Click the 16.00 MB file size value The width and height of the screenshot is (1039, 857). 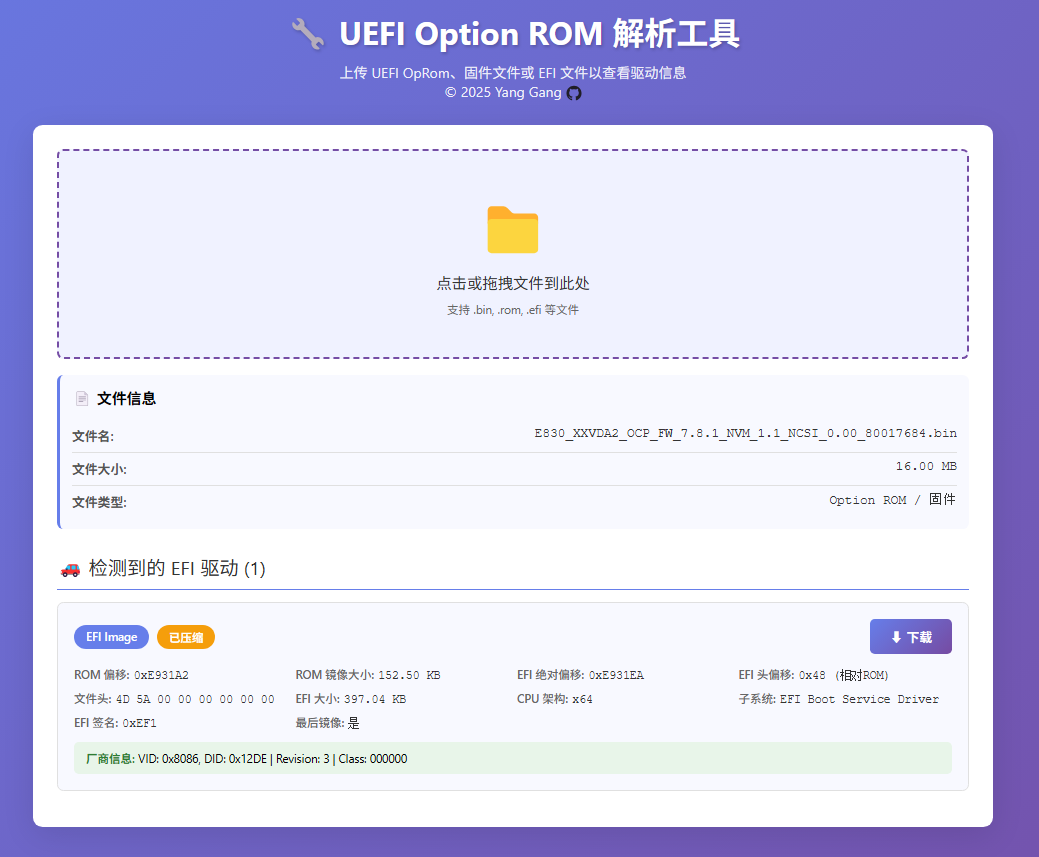(x=925, y=467)
